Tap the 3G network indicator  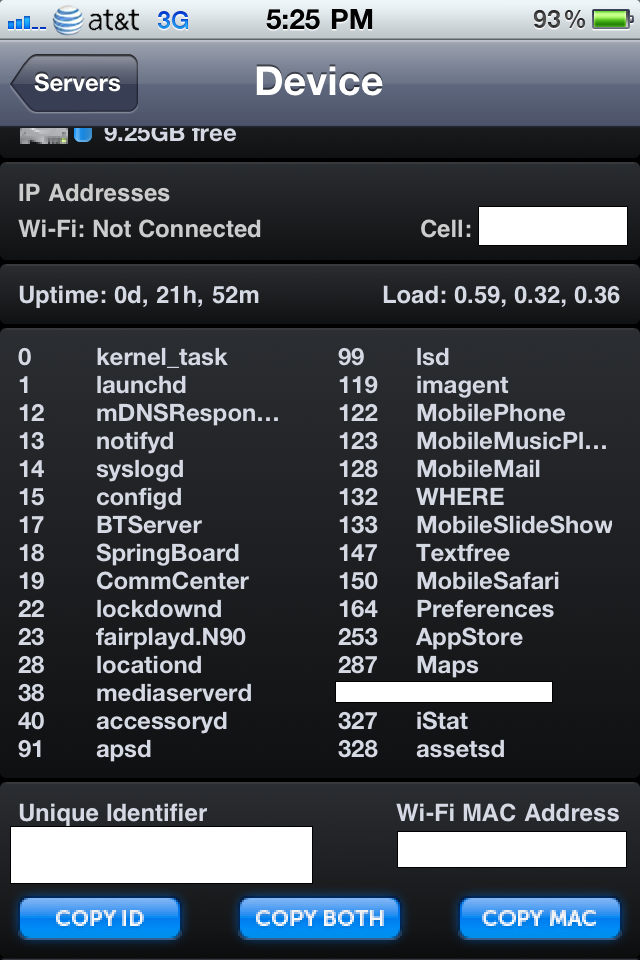pyautogui.click(x=173, y=21)
